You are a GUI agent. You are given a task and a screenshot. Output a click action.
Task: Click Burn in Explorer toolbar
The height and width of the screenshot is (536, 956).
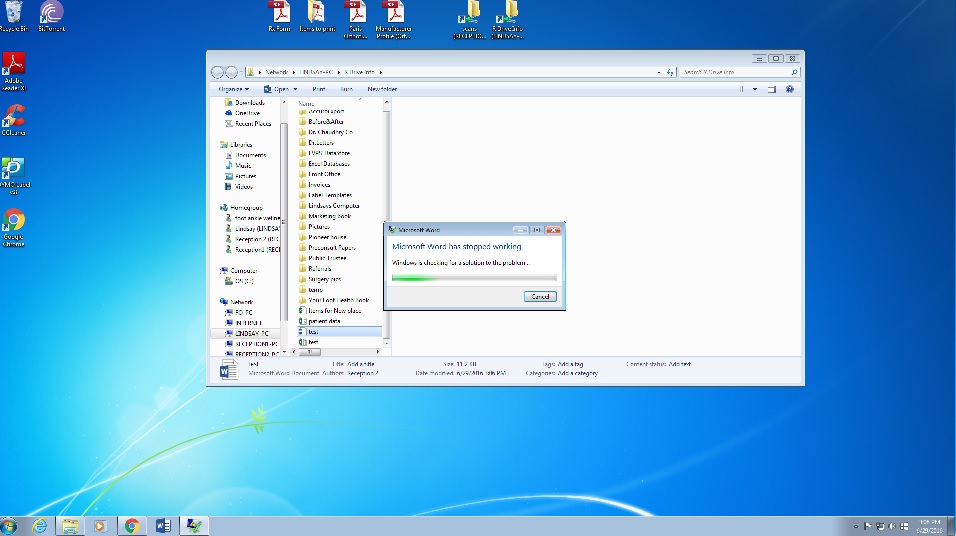pos(346,89)
